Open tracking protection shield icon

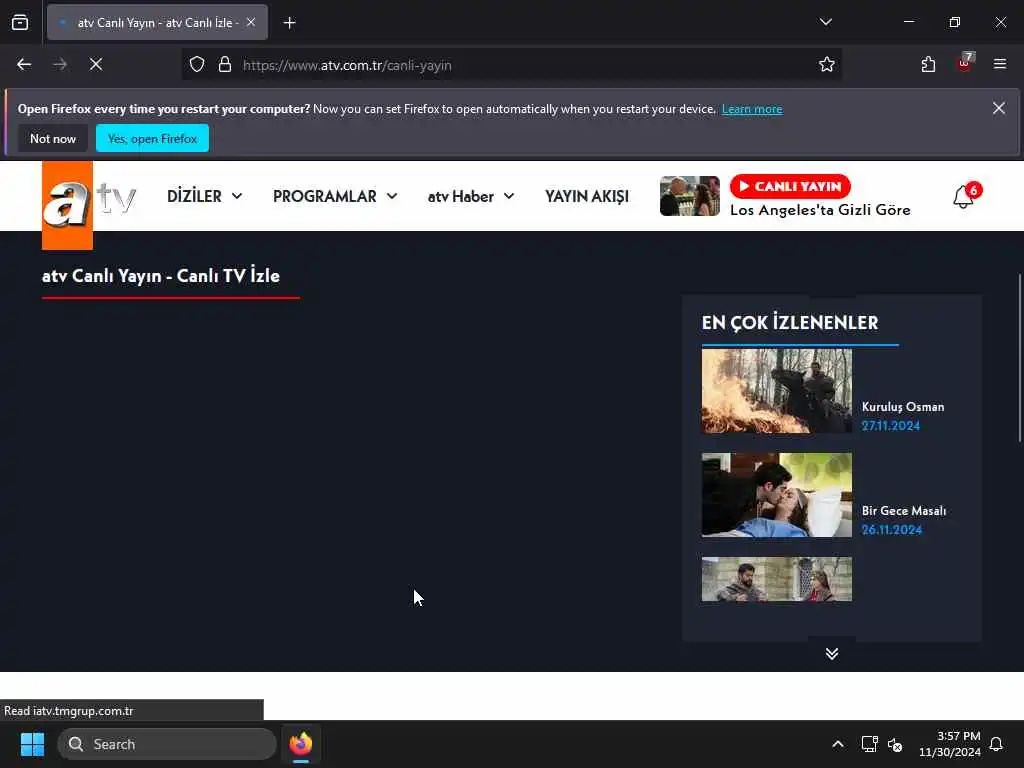(x=197, y=64)
